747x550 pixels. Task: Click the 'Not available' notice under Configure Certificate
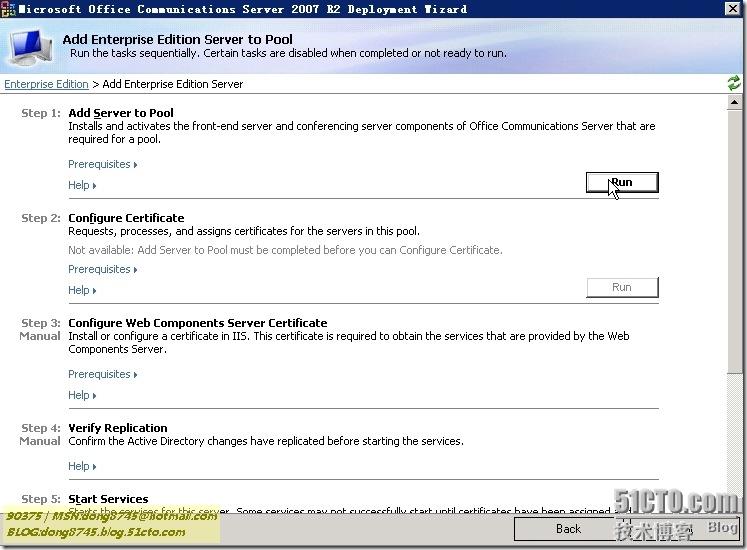tap(285, 250)
